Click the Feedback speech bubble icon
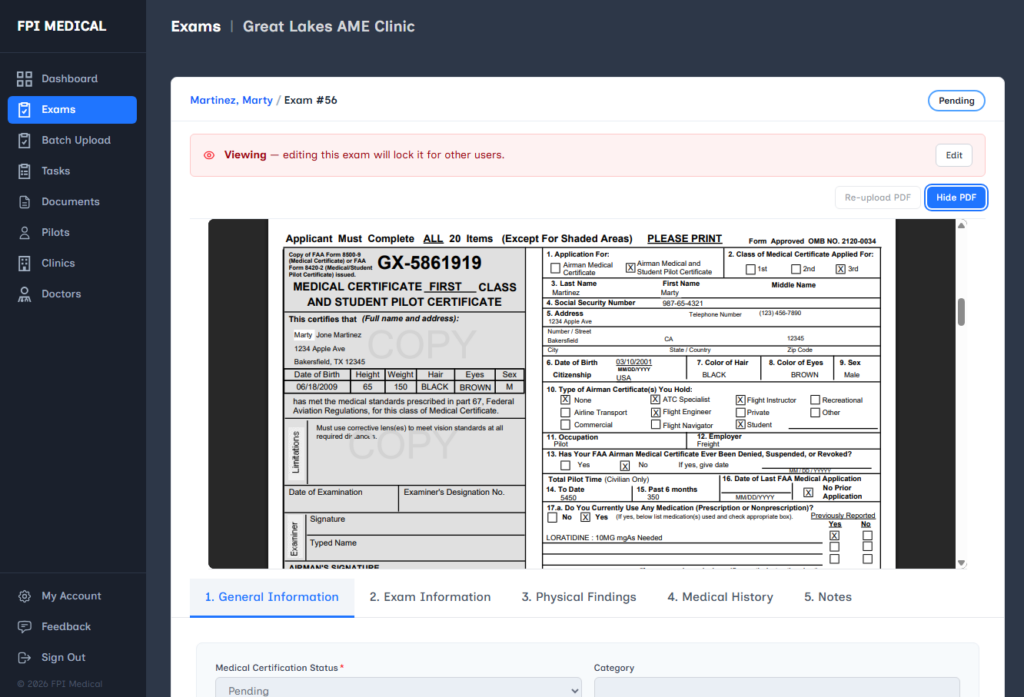 pos(24,626)
